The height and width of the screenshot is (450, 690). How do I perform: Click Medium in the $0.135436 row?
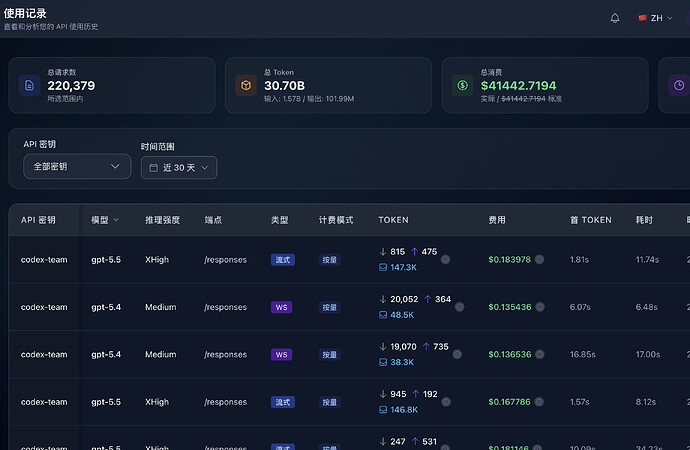coord(161,307)
